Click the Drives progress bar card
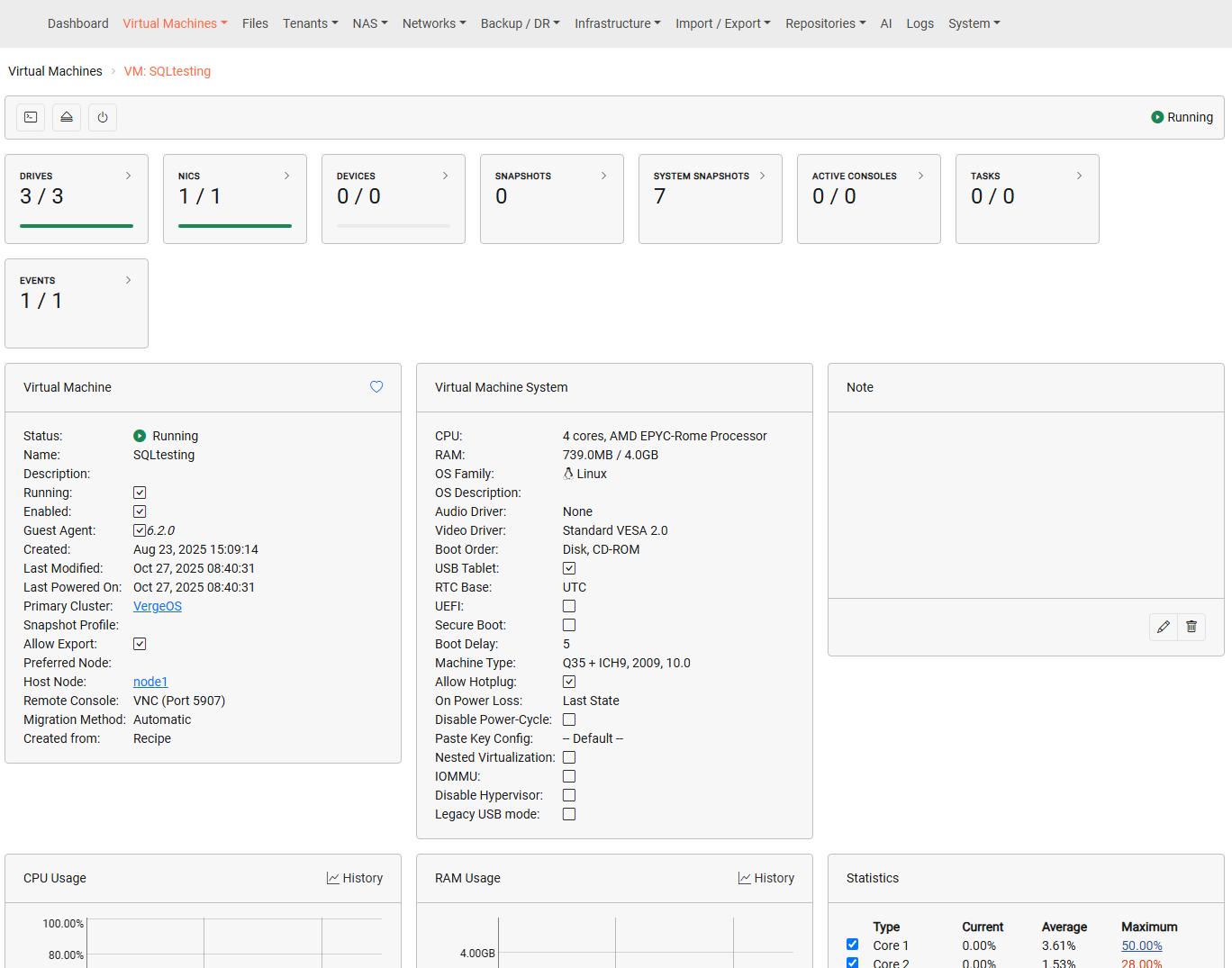The height and width of the screenshot is (968, 1232). point(77,199)
